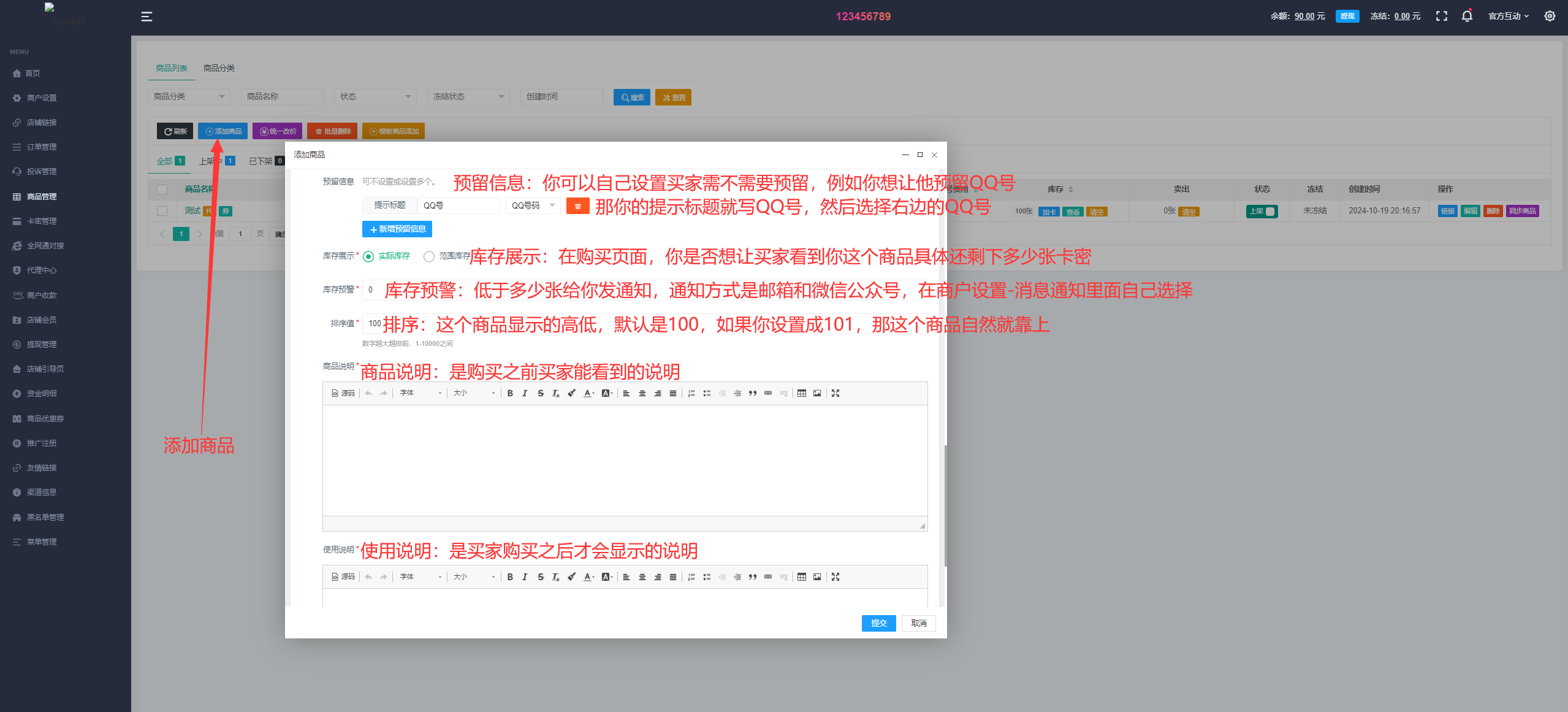Open the QQ号码 type dropdown

point(533,205)
